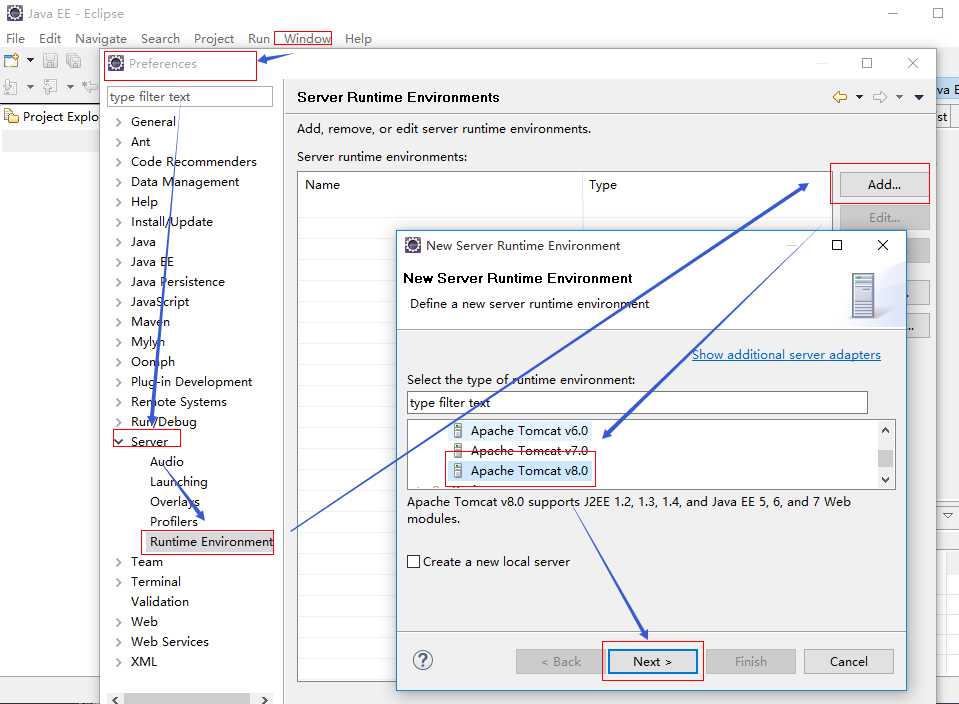Select XML preferences item
This screenshot has width=959, height=704.
[x=144, y=662]
